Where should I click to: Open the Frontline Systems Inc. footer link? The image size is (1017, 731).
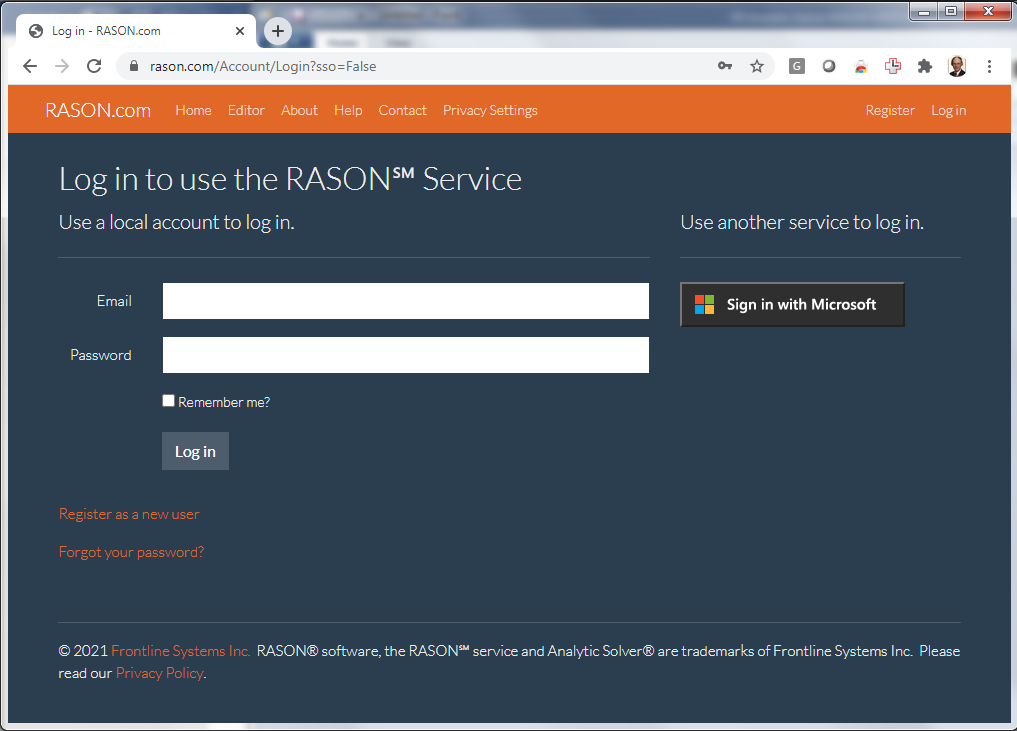pyautogui.click(x=180, y=651)
